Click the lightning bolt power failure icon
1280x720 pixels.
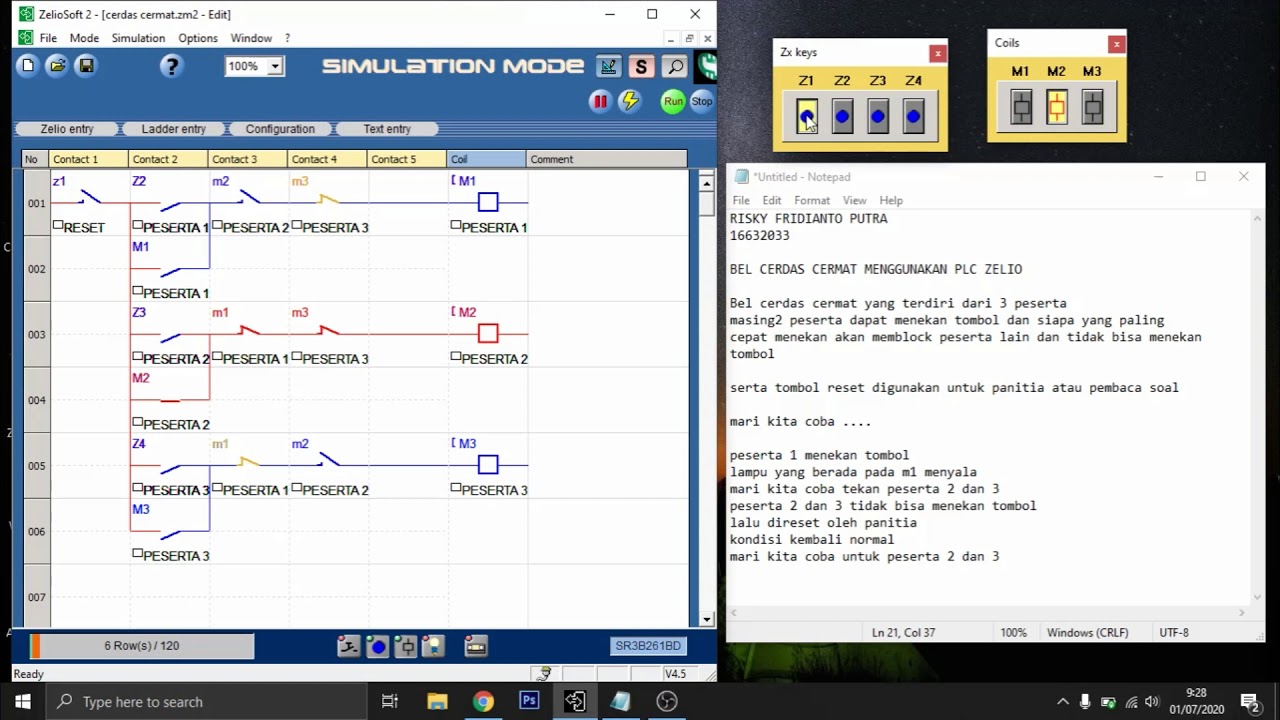[x=629, y=101]
